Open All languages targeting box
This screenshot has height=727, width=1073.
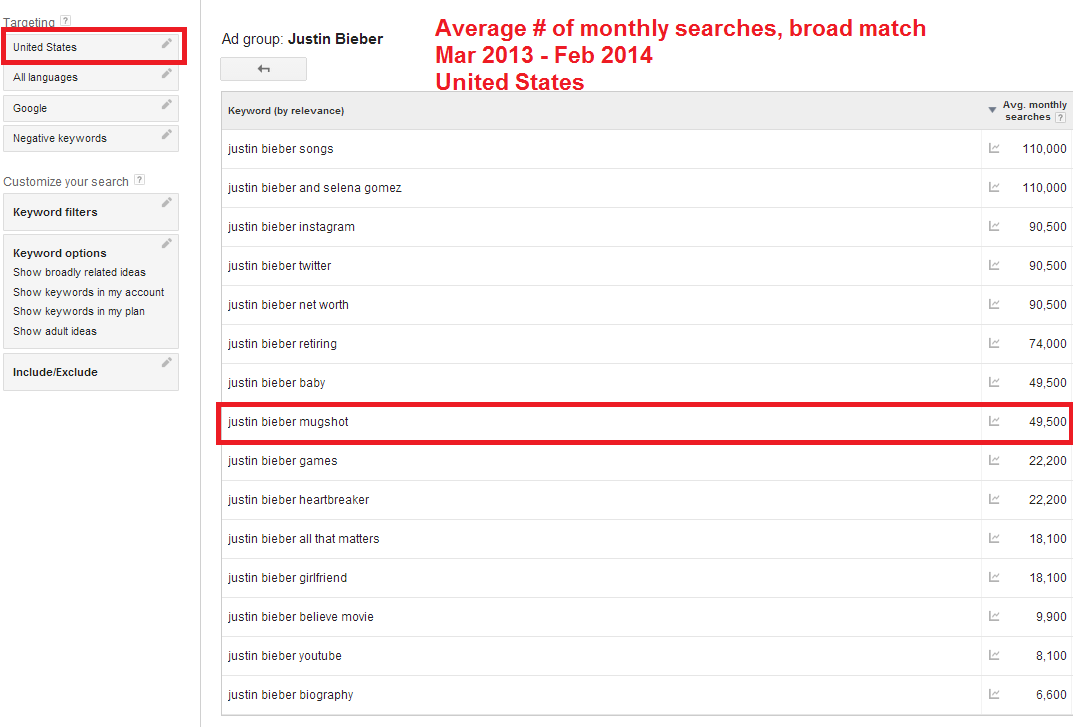[91, 77]
